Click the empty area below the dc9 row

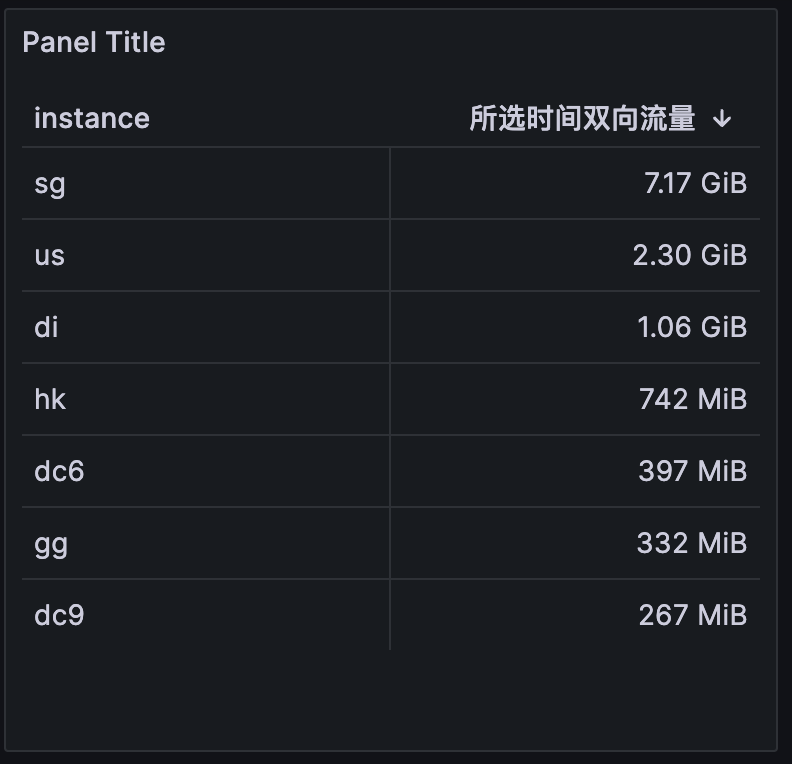coord(390,698)
